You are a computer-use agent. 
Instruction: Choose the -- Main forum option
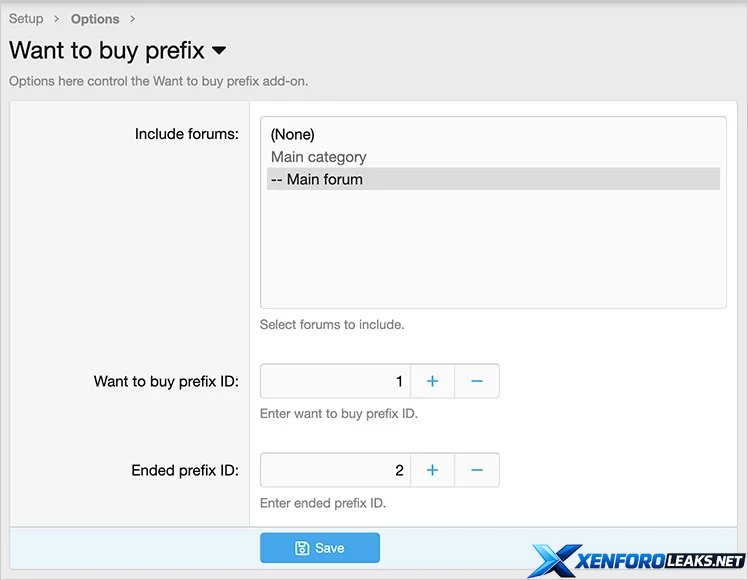317,180
